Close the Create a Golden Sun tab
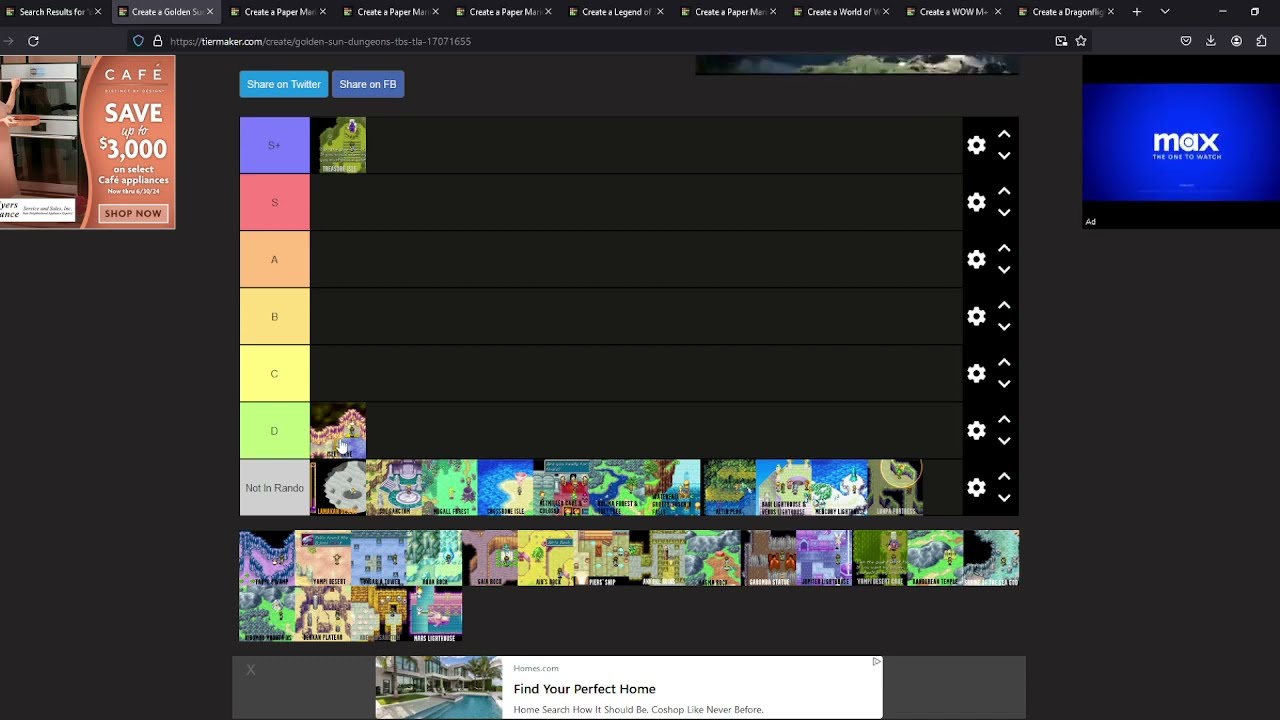Image resolution: width=1280 pixels, height=720 pixels. click(210, 12)
